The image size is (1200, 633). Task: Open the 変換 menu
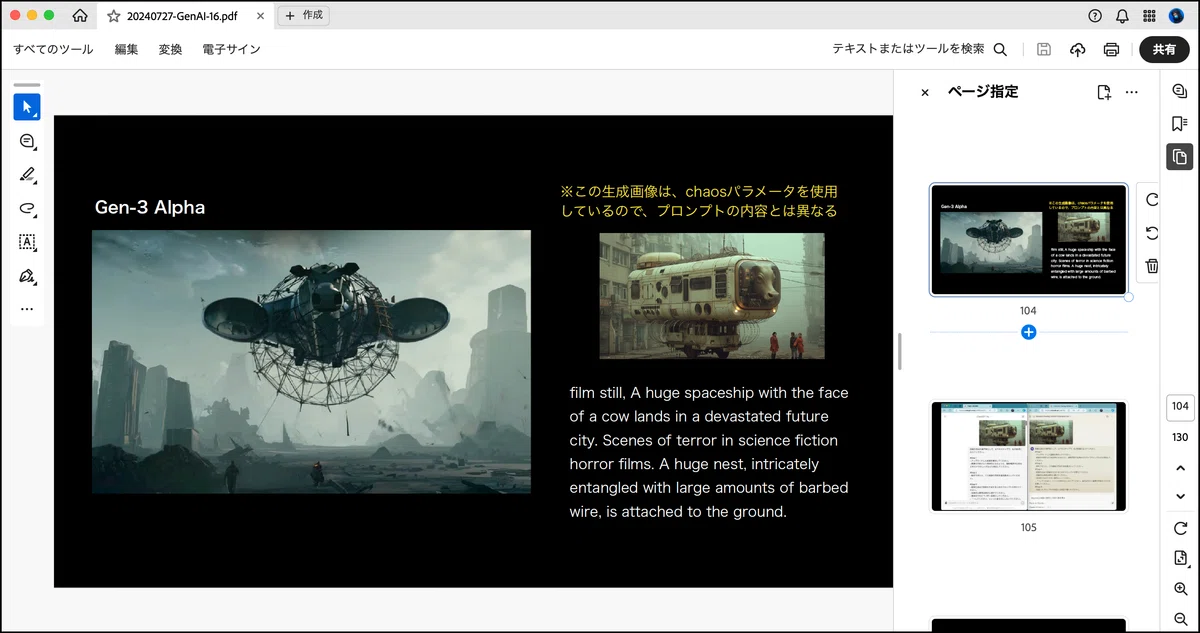tap(170, 49)
